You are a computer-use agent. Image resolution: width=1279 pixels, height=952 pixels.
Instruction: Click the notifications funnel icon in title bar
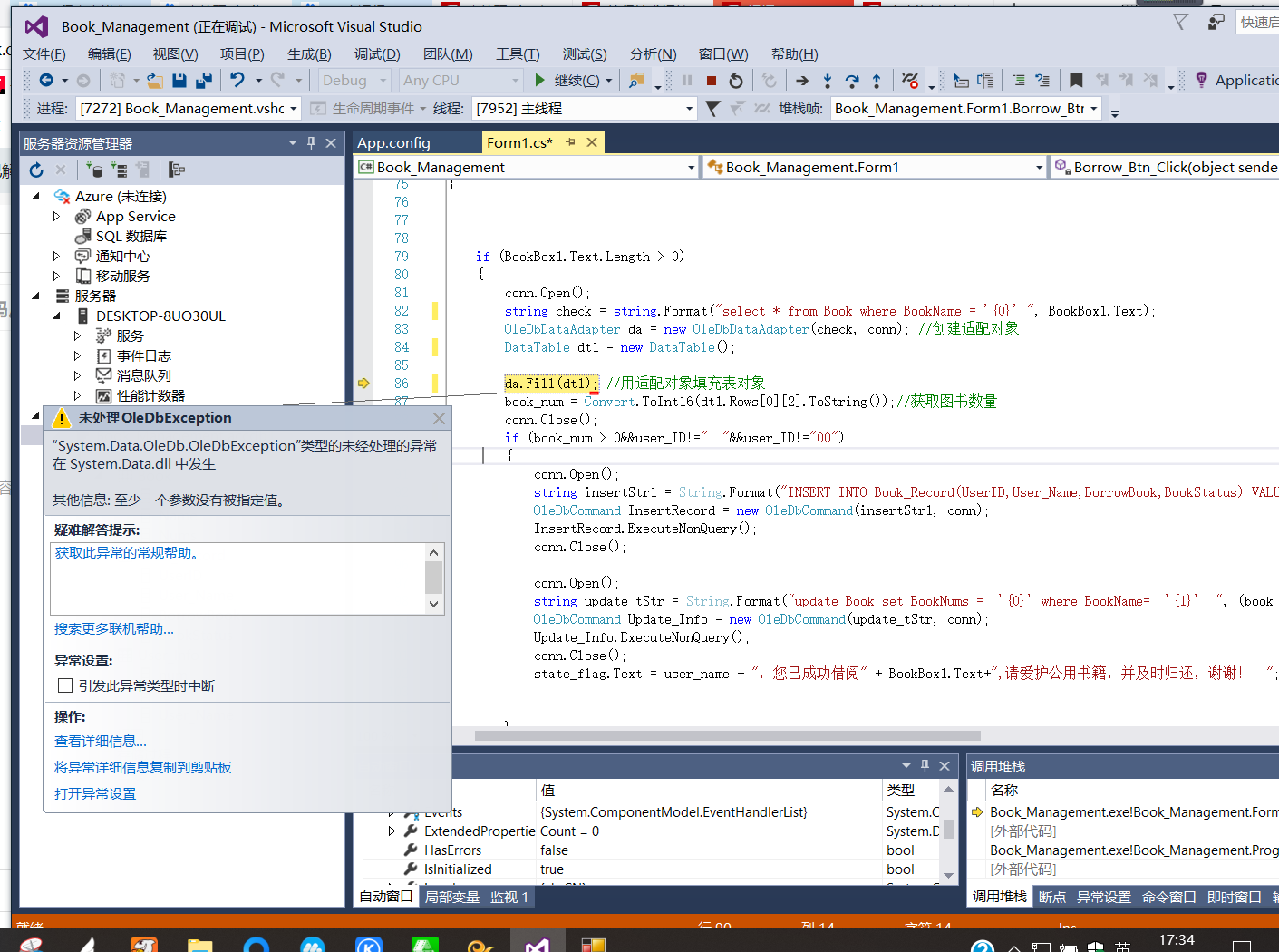(x=1180, y=22)
